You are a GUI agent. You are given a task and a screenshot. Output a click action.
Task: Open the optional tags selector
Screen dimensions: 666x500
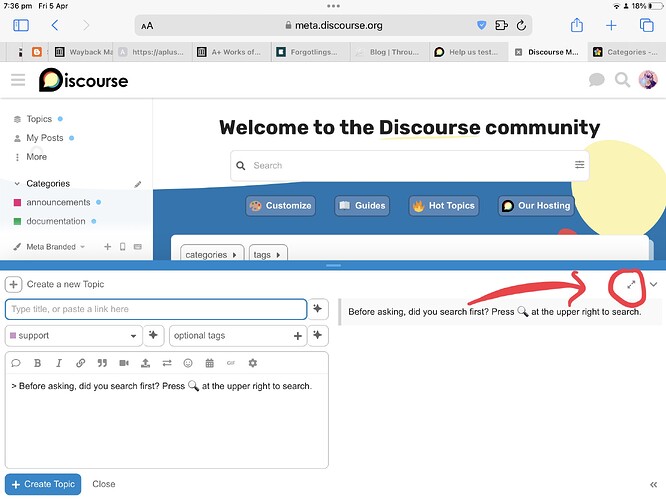(x=237, y=336)
